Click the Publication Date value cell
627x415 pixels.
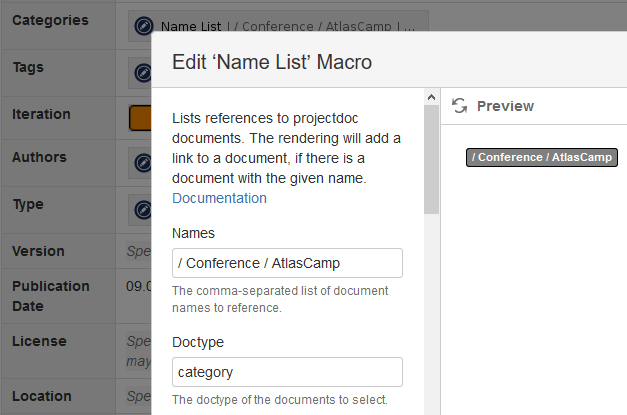point(138,286)
